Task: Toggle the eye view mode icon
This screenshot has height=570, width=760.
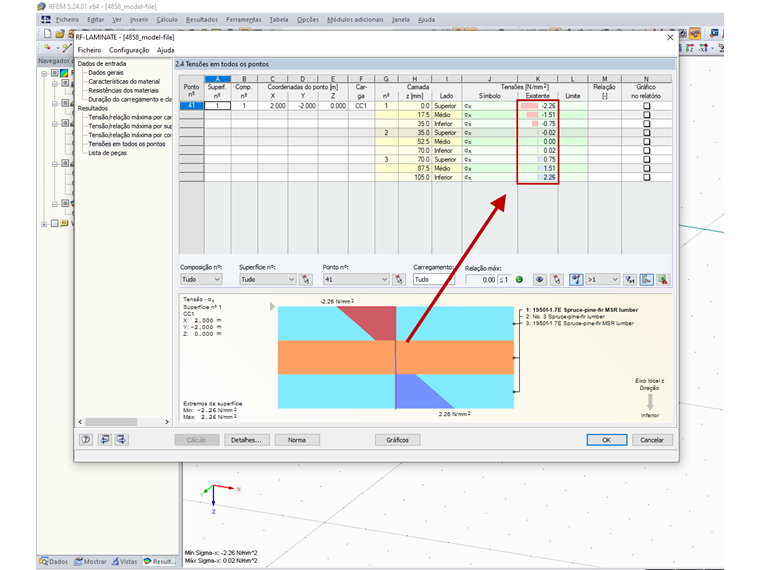Action: [x=539, y=280]
